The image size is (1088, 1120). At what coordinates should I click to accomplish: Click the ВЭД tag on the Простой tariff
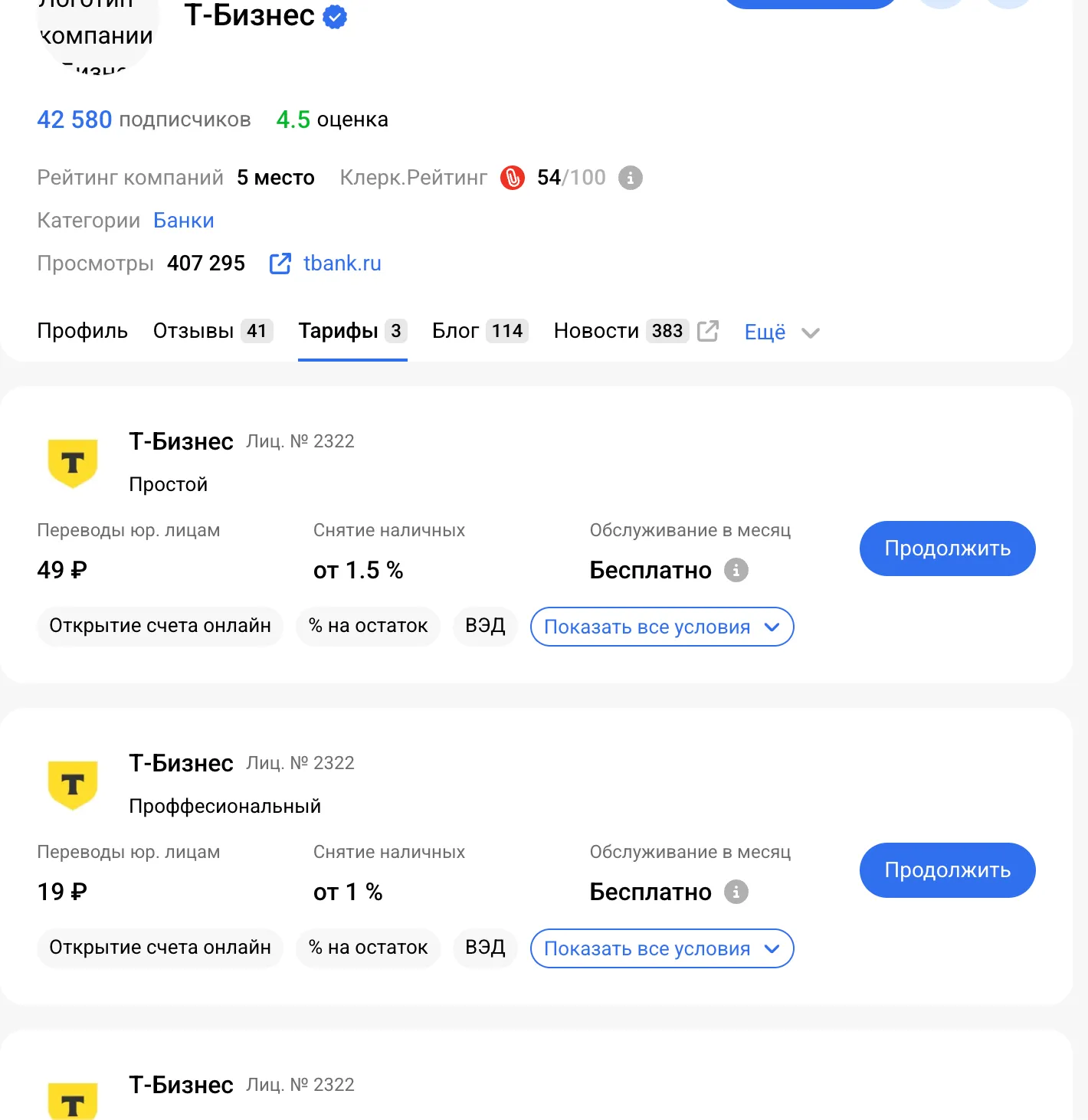(485, 626)
